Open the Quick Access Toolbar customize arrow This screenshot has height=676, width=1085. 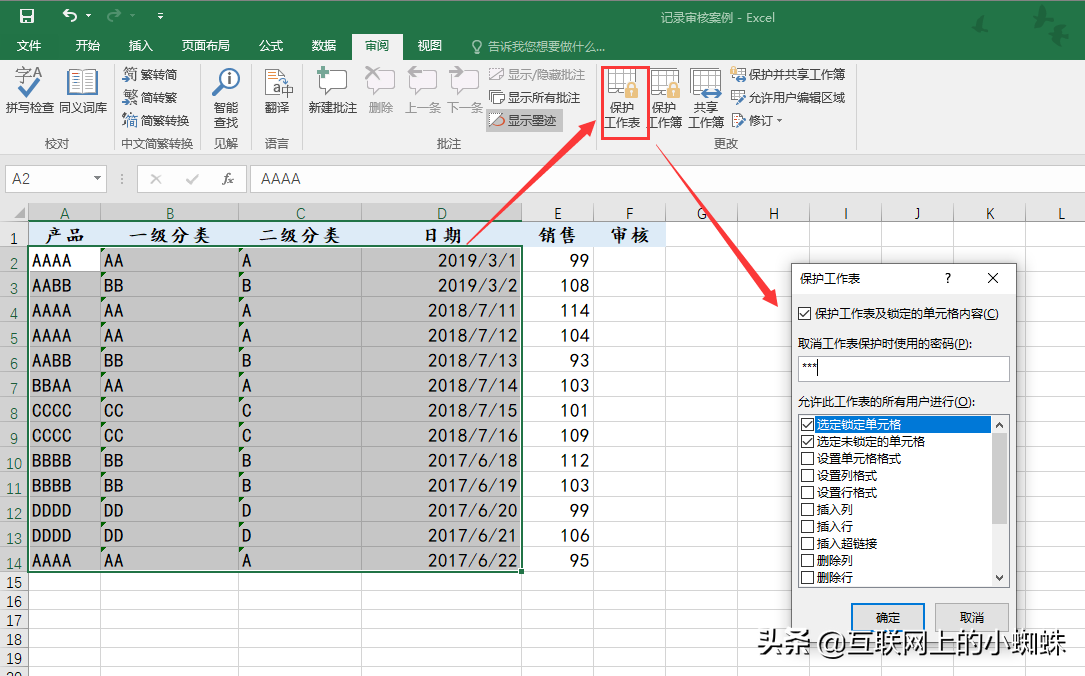pyautogui.click(x=161, y=15)
